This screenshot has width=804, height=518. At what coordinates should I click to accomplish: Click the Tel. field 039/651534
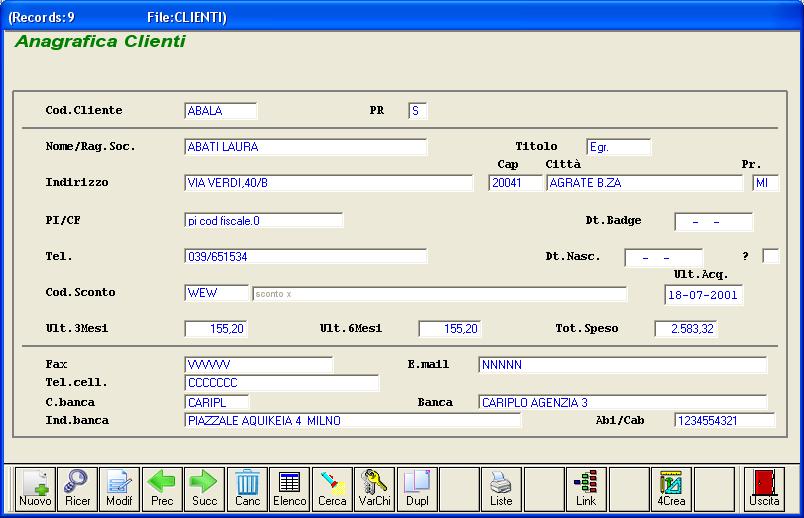tap(305, 256)
